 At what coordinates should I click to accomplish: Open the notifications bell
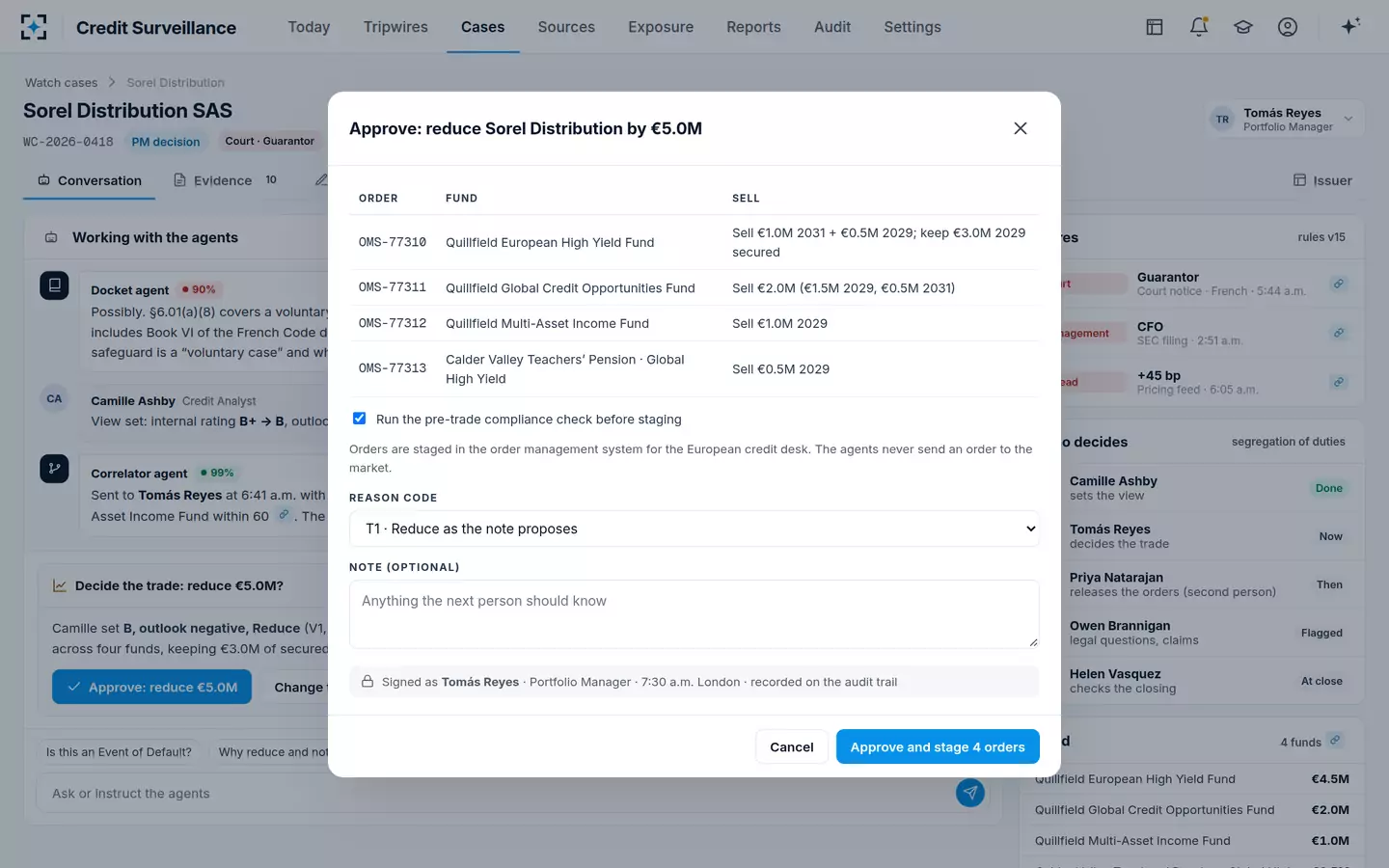tap(1199, 27)
